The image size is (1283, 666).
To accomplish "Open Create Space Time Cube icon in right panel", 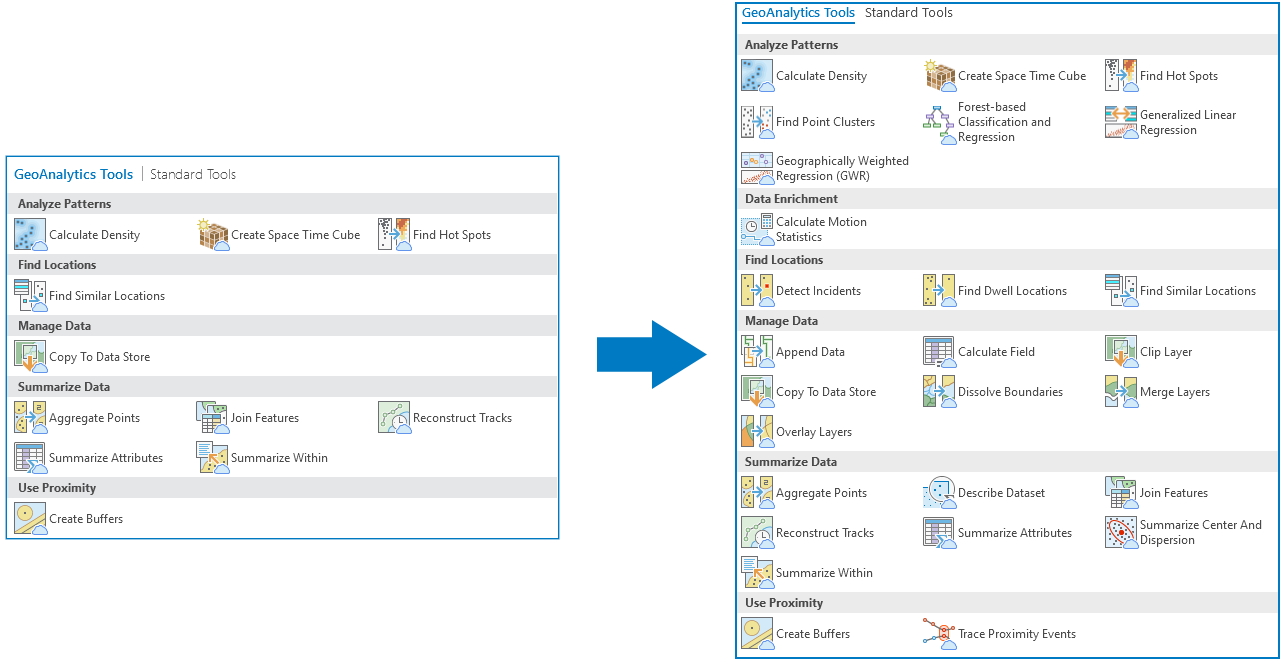I will (x=939, y=76).
